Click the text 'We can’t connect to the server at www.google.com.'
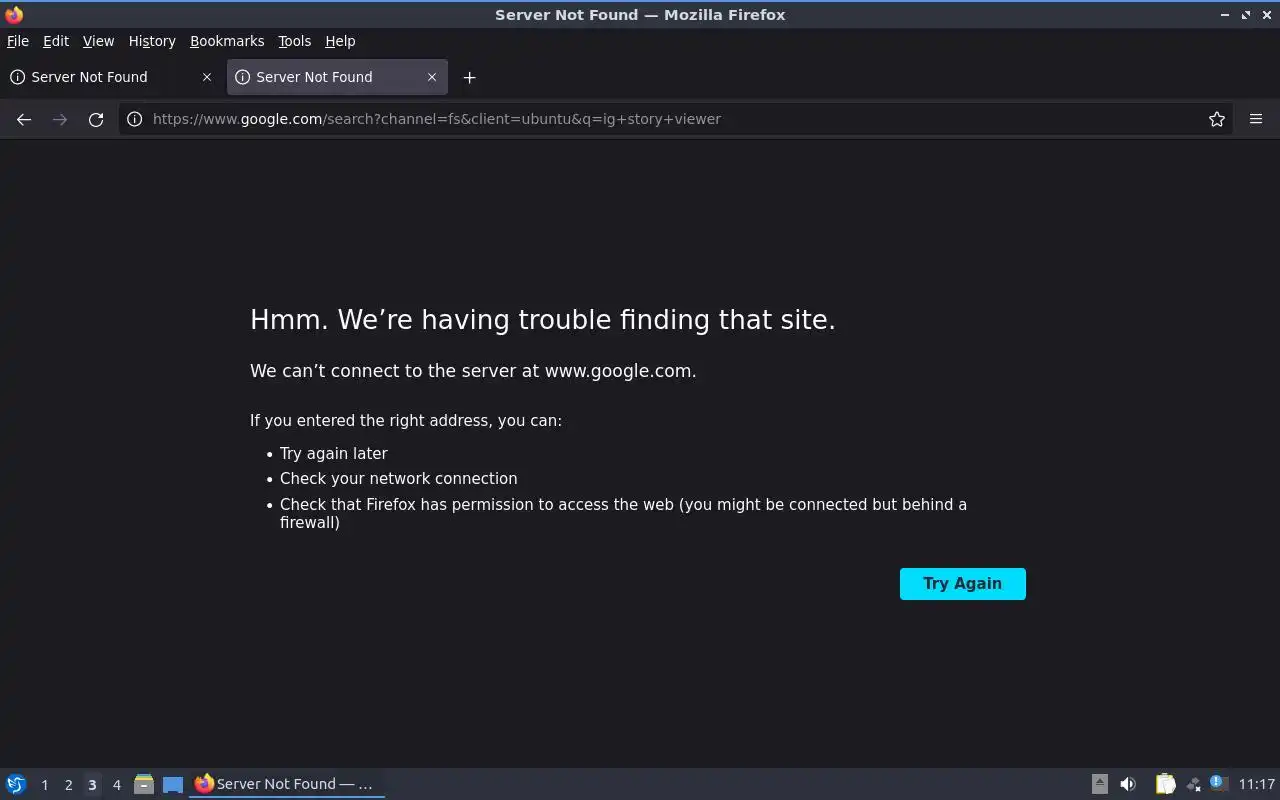 pyautogui.click(x=473, y=371)
